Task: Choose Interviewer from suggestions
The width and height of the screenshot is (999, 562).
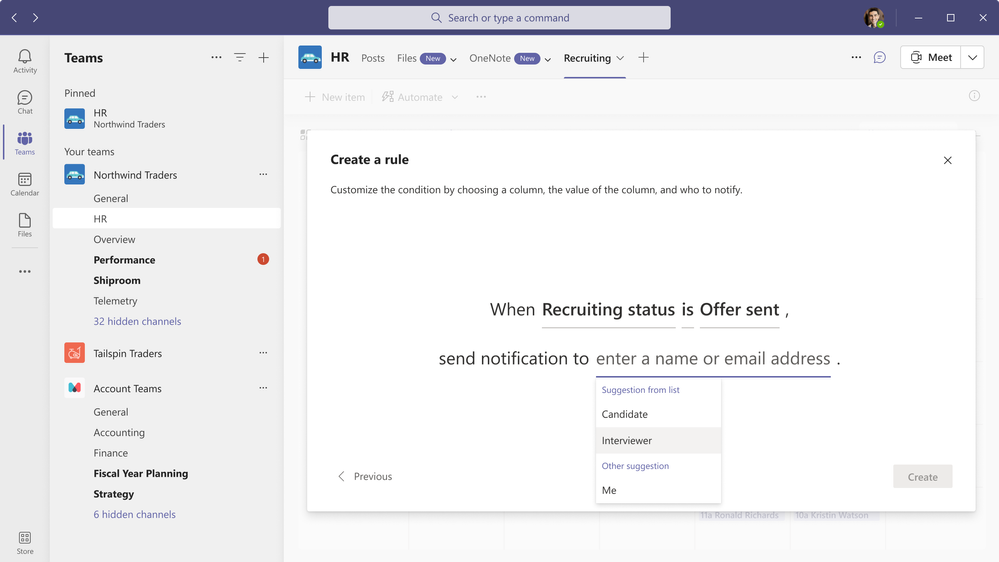Action: pyautogui.click(x=658, y=440)
